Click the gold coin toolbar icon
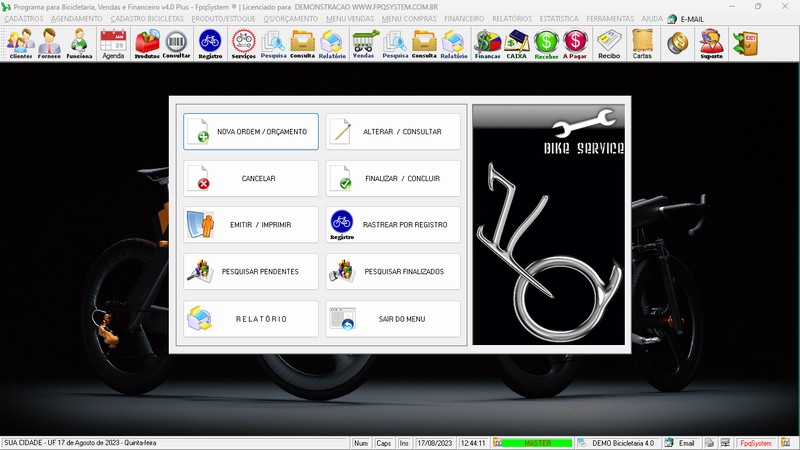The image size is (800, 450). click(678, 43)
